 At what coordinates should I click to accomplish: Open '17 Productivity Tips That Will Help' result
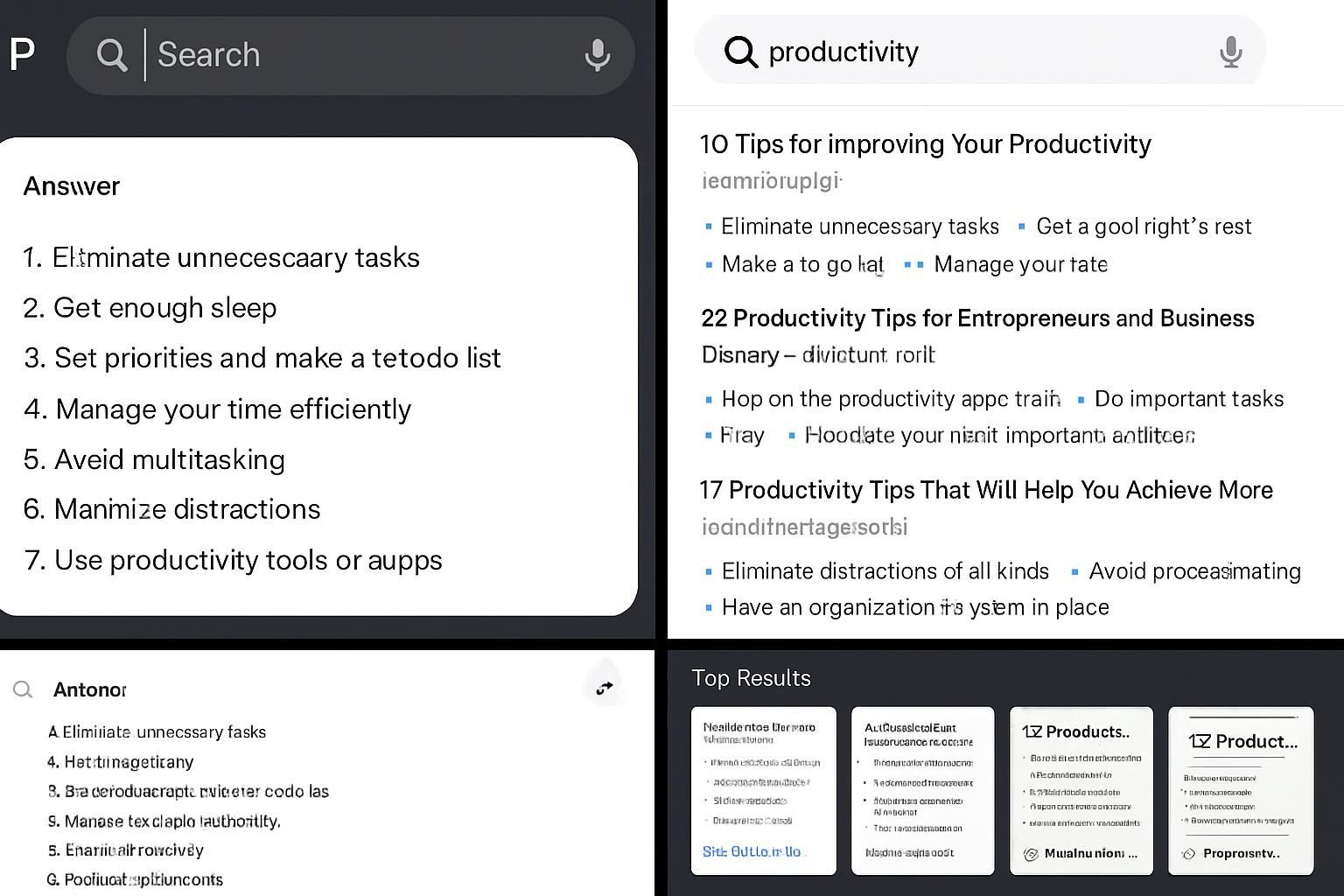pyautogui.click(x=986, y=490)
